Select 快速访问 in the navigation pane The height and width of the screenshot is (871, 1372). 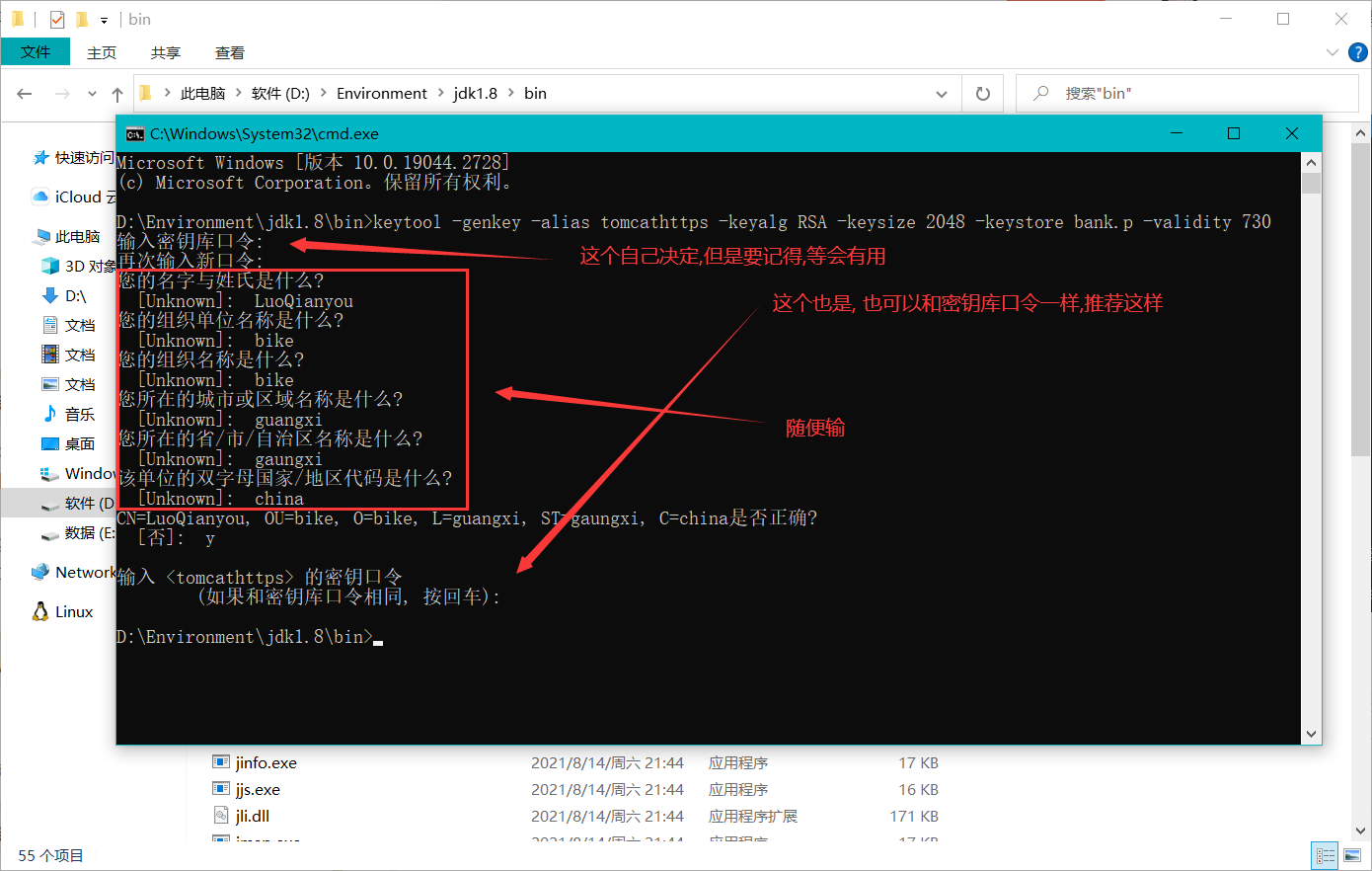tap(75, 158)
